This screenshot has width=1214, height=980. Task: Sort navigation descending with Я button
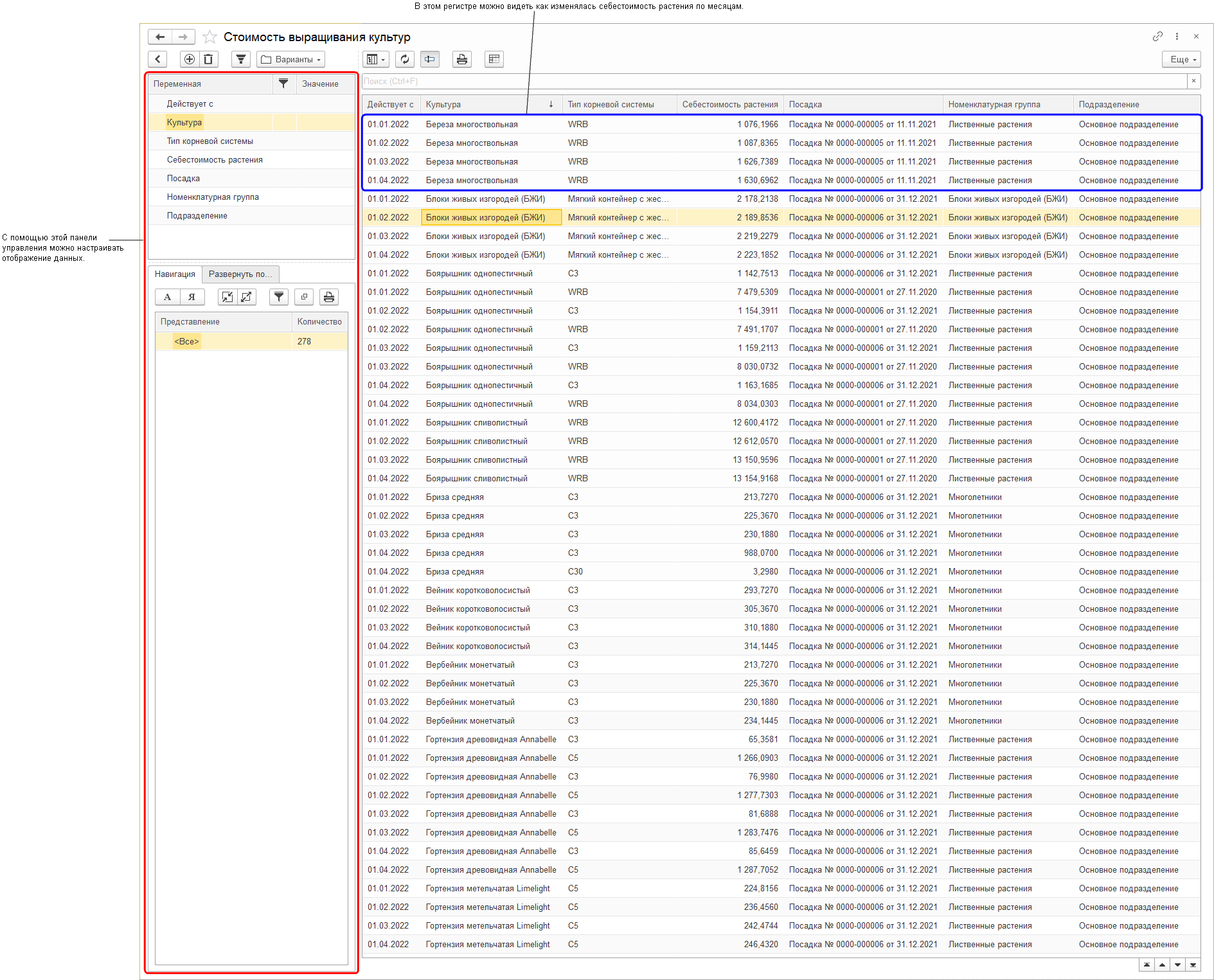click(192, 297)
